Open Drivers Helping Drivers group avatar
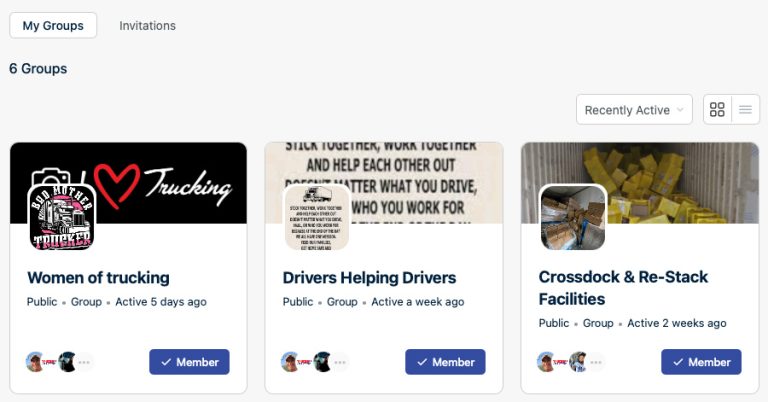This screenshot has width=768, height=402. 317,217
